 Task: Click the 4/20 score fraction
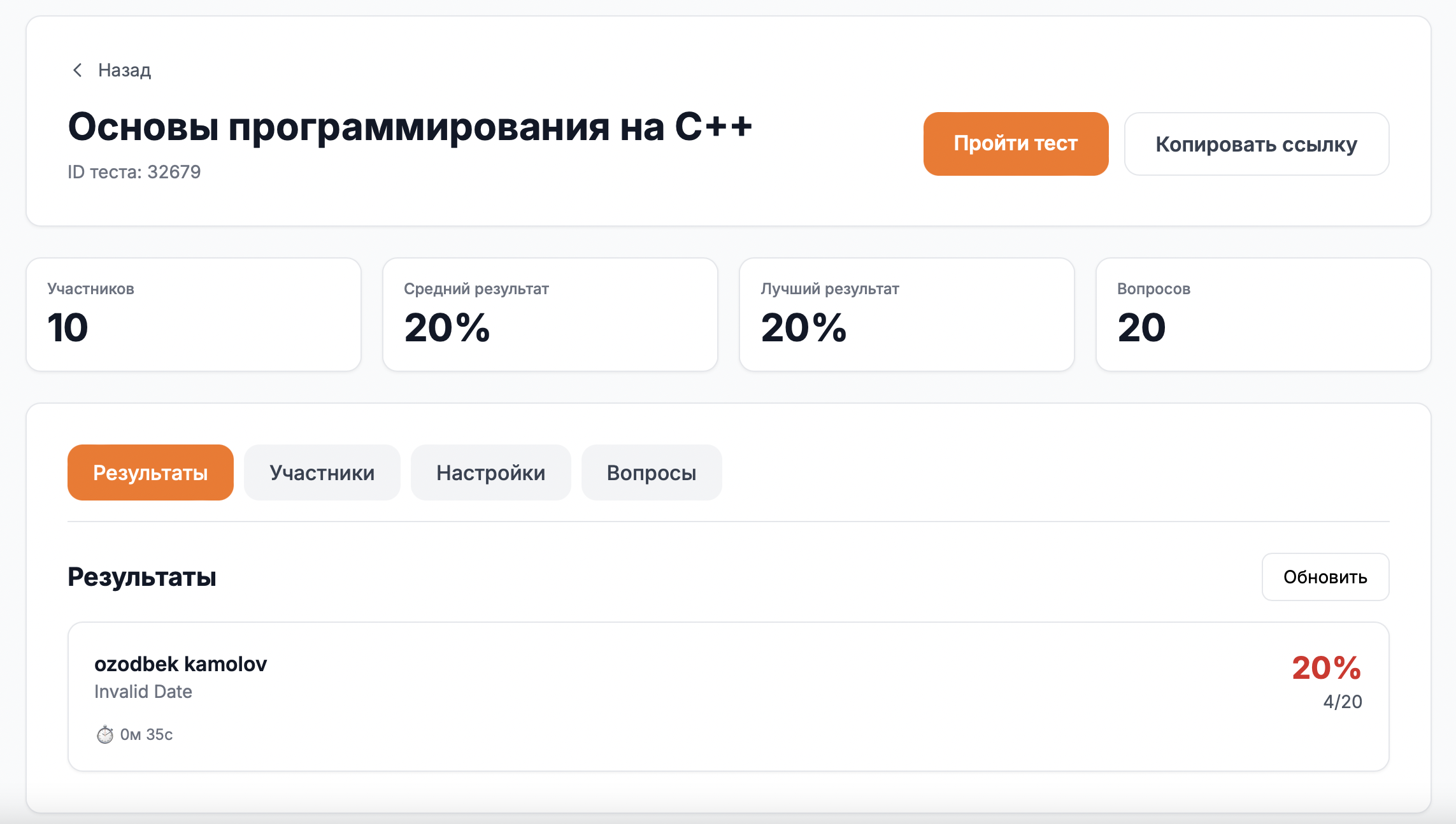click(x=1341, y=702)
